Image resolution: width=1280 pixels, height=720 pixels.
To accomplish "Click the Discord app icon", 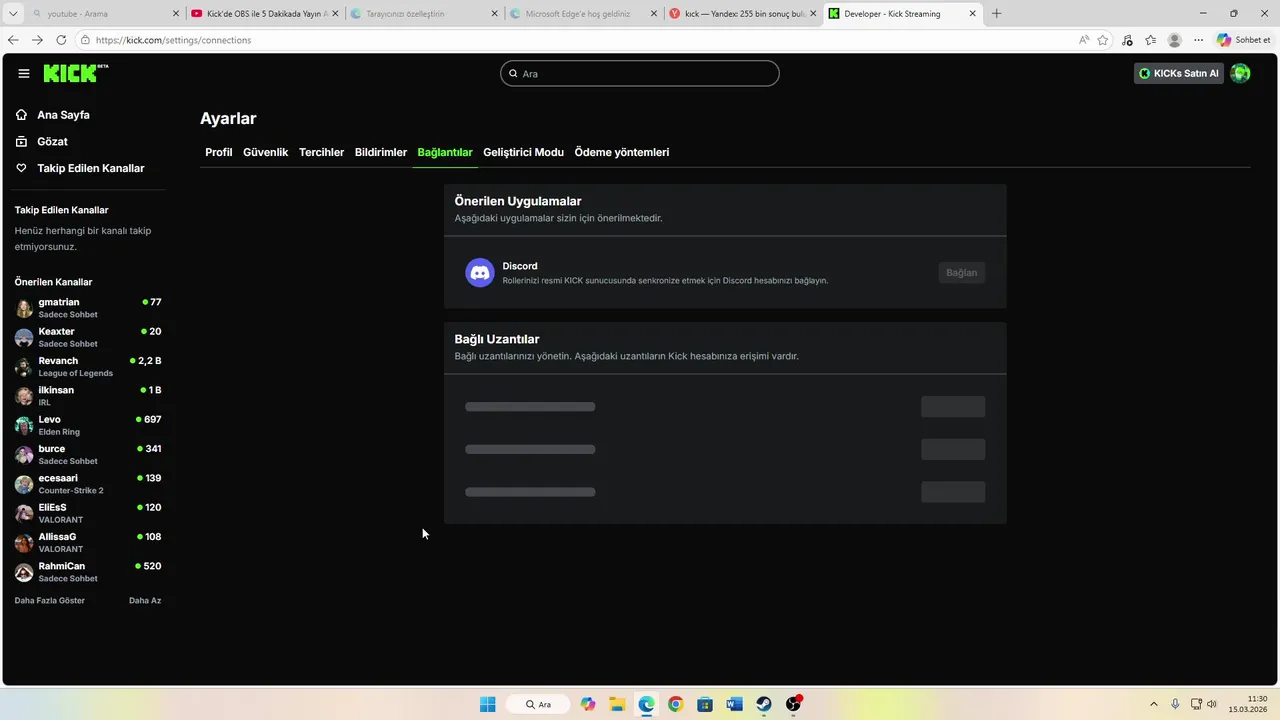I will 480,272.
